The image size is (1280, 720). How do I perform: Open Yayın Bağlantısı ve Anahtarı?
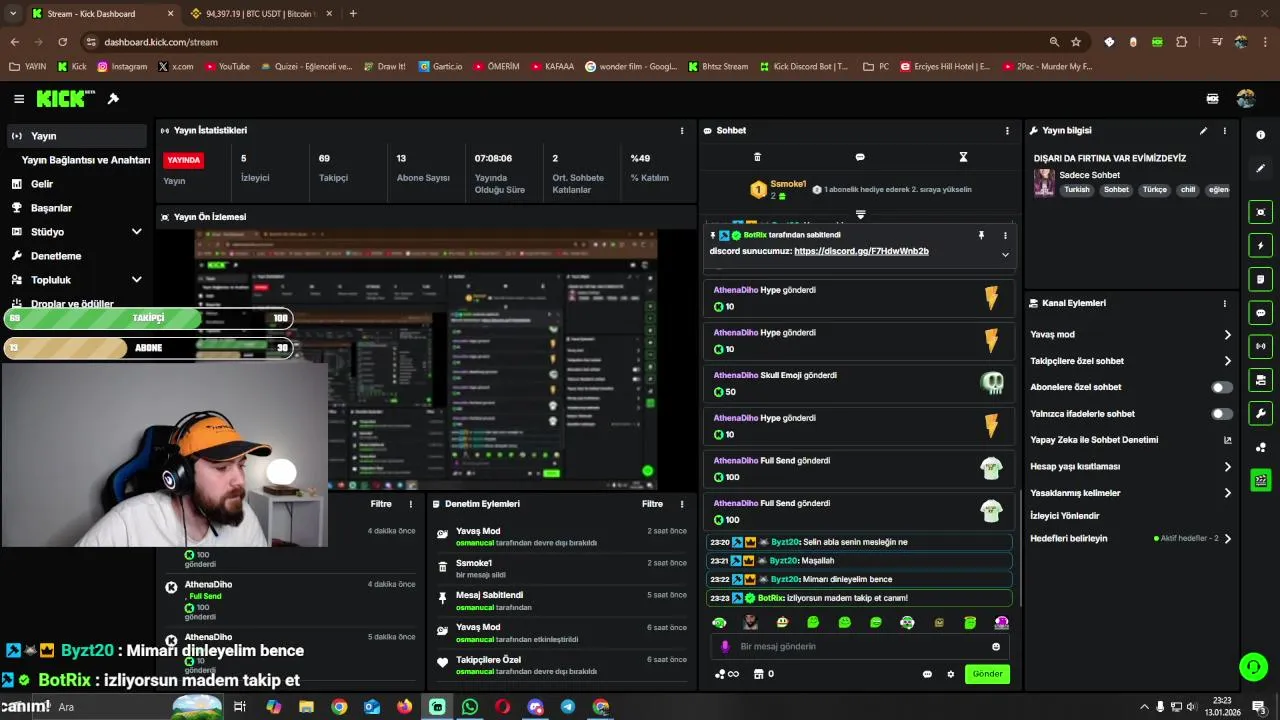pyautogui.click(x=86, y=160)
